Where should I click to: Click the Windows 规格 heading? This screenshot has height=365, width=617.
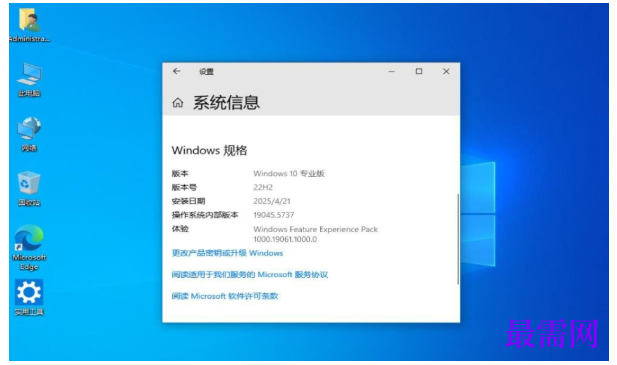209,150
